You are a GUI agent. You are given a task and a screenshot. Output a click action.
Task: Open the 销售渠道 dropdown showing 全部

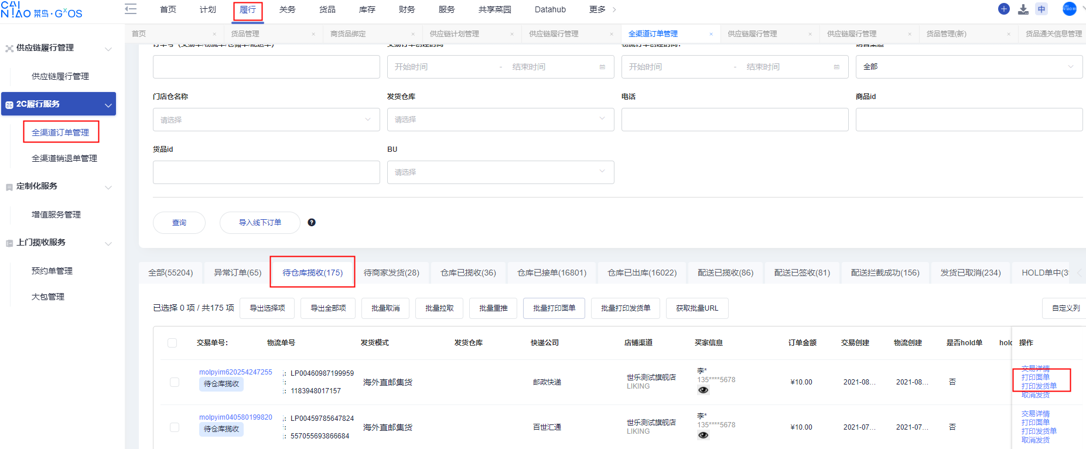(969, 67)
